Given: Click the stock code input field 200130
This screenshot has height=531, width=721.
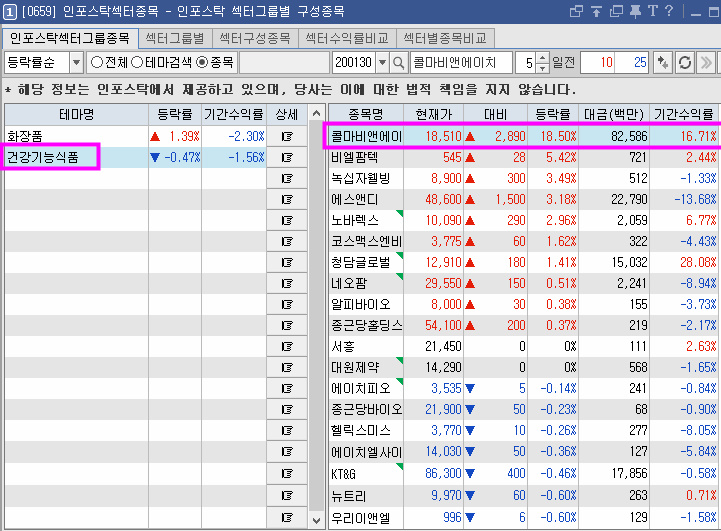Looking at the screenshot, I should [354, 63].
